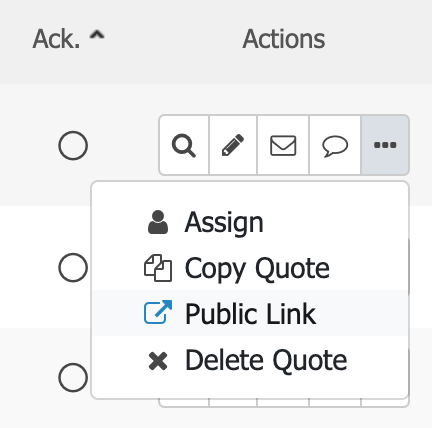Edit the quote using the pencil icon
Screen dimensions: 432x428
[233, 145]
